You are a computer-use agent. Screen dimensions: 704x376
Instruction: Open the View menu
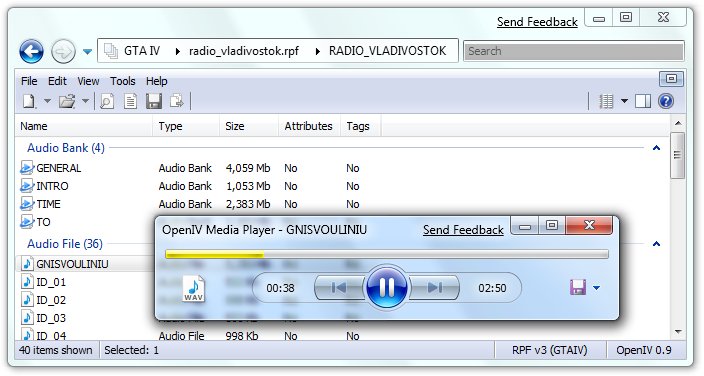88,81
